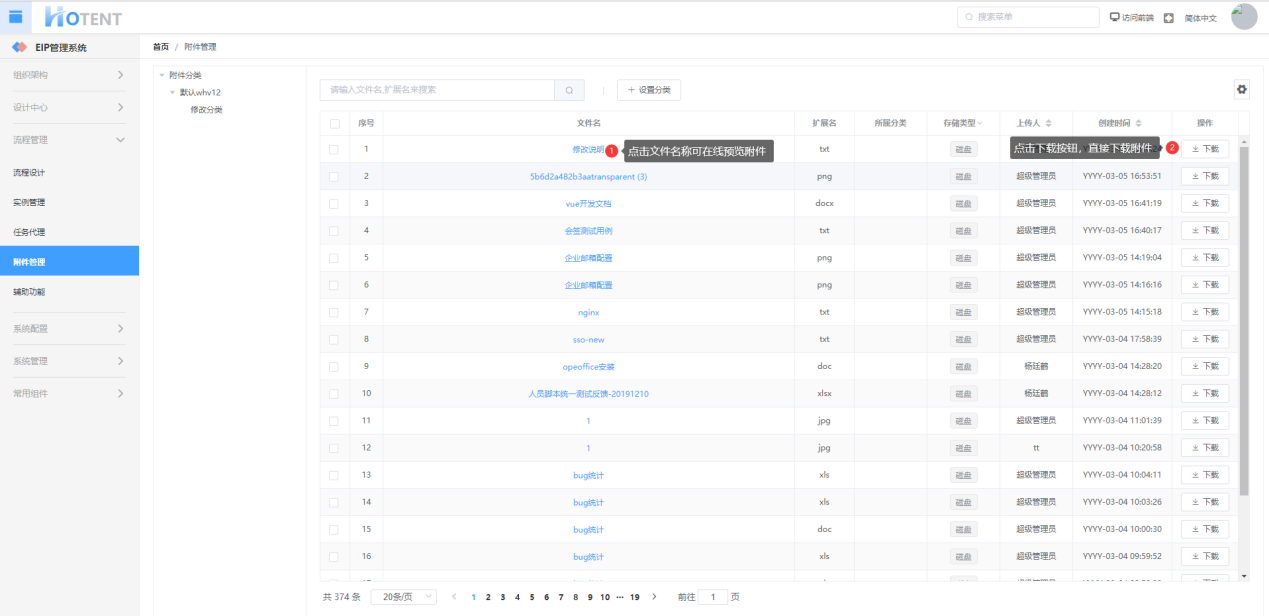This screenshot has width=1269, height=616.
Task: Focus the 前往 page number input
Action: click(x=712, y=597)
